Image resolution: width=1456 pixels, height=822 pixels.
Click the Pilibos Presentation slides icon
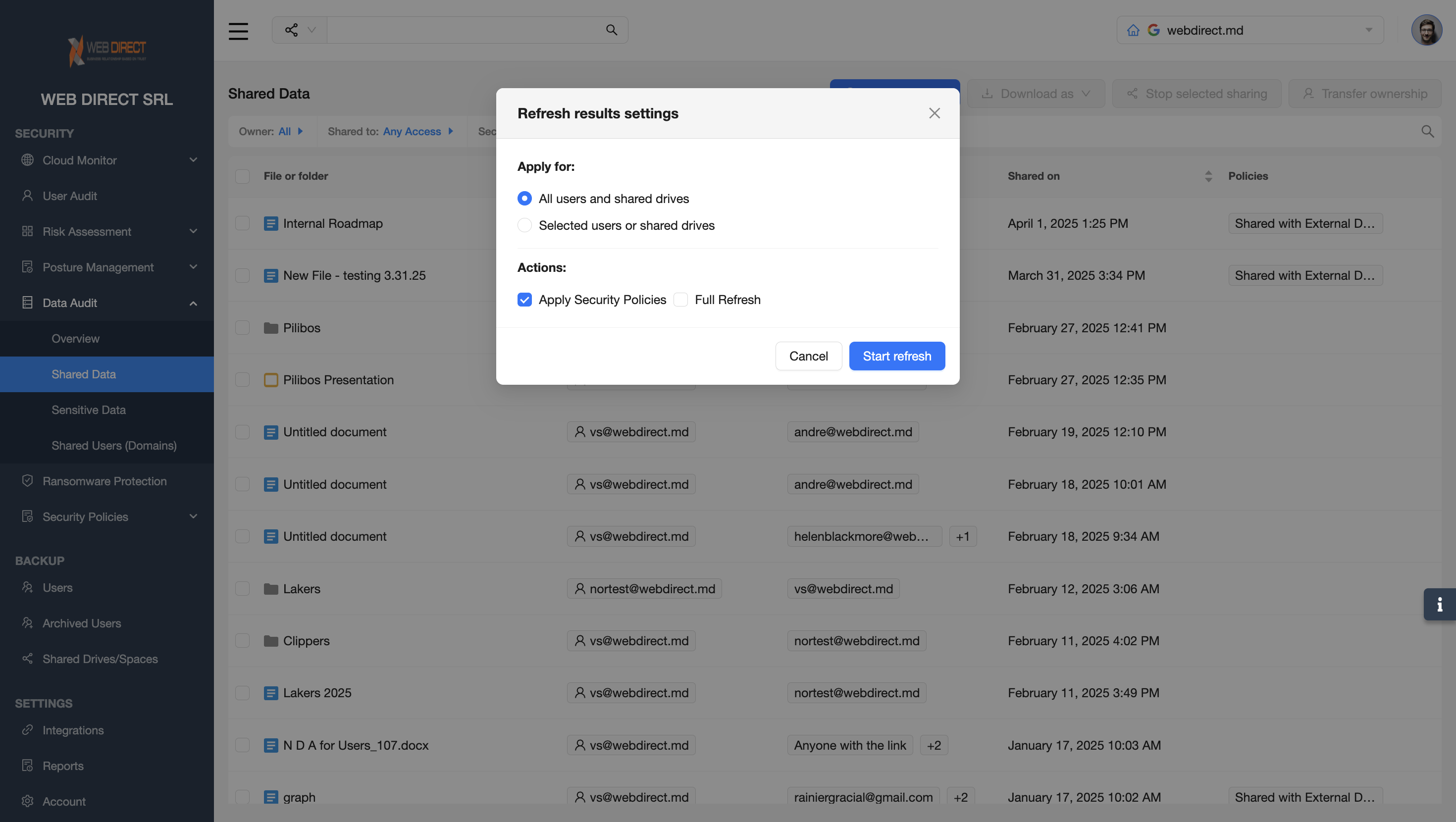[271, 380]
